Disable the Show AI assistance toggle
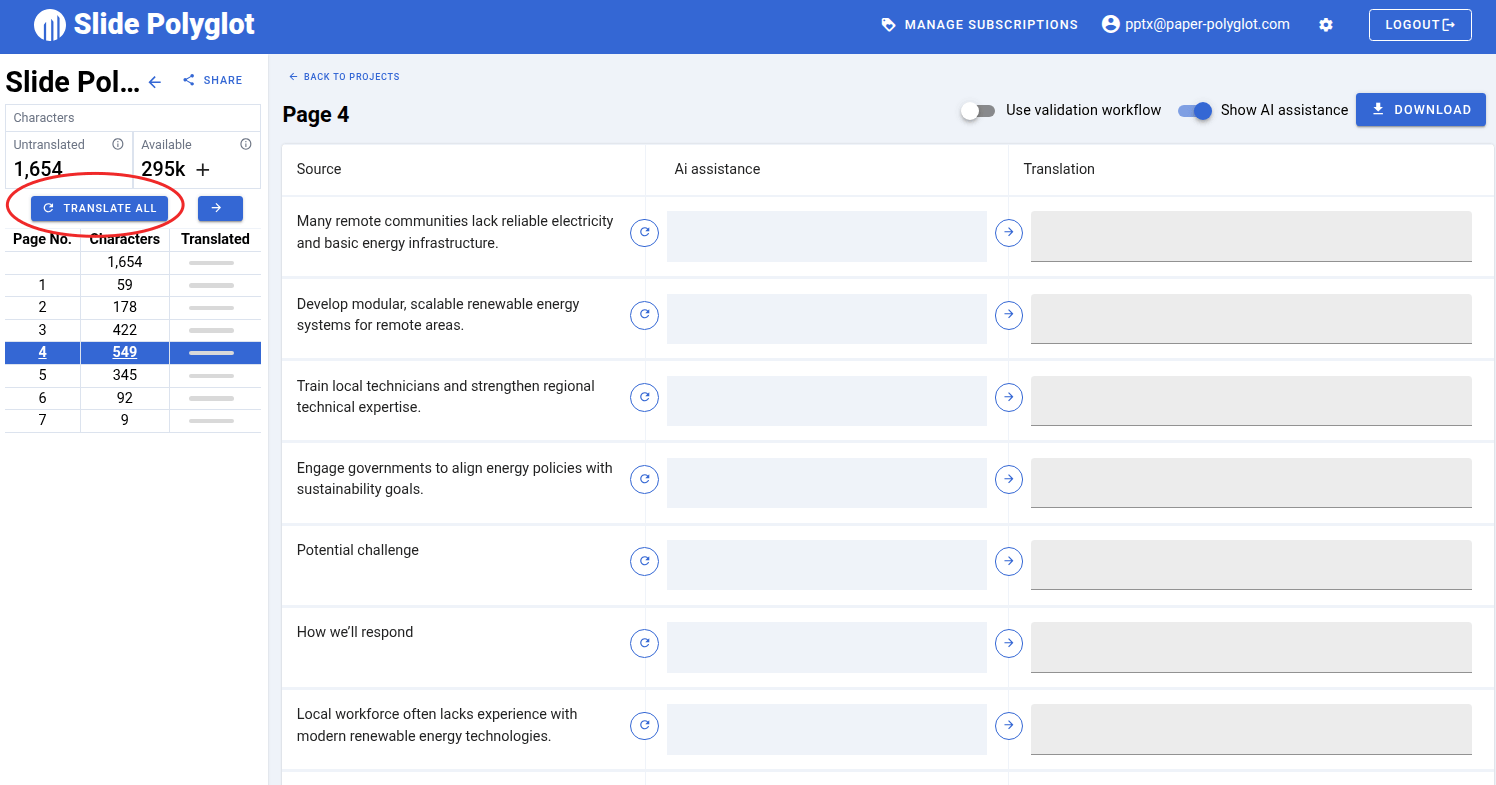Viewport: 1496px width, 785px height. 1194,111
